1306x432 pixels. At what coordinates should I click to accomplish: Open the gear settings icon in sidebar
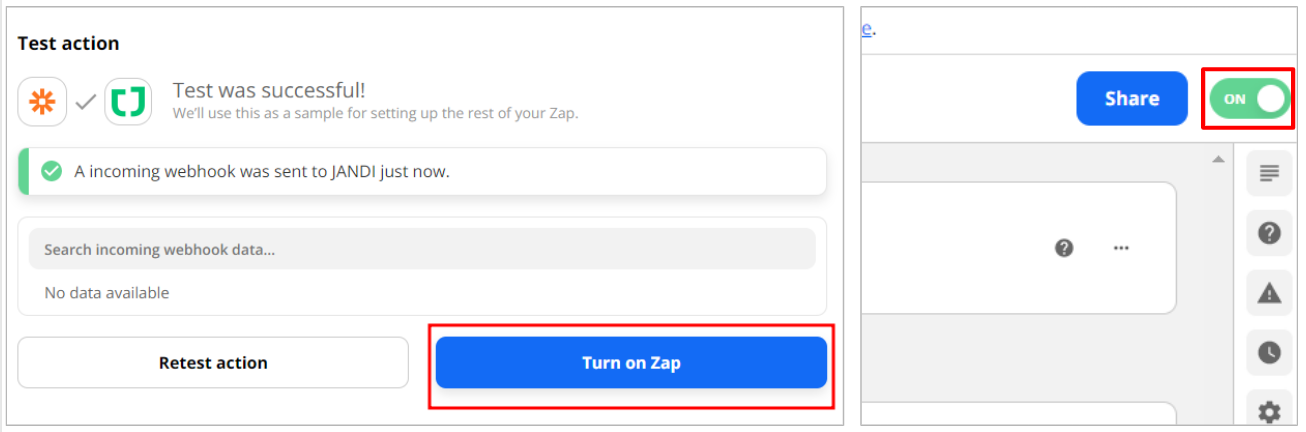tap(1269, 410)
